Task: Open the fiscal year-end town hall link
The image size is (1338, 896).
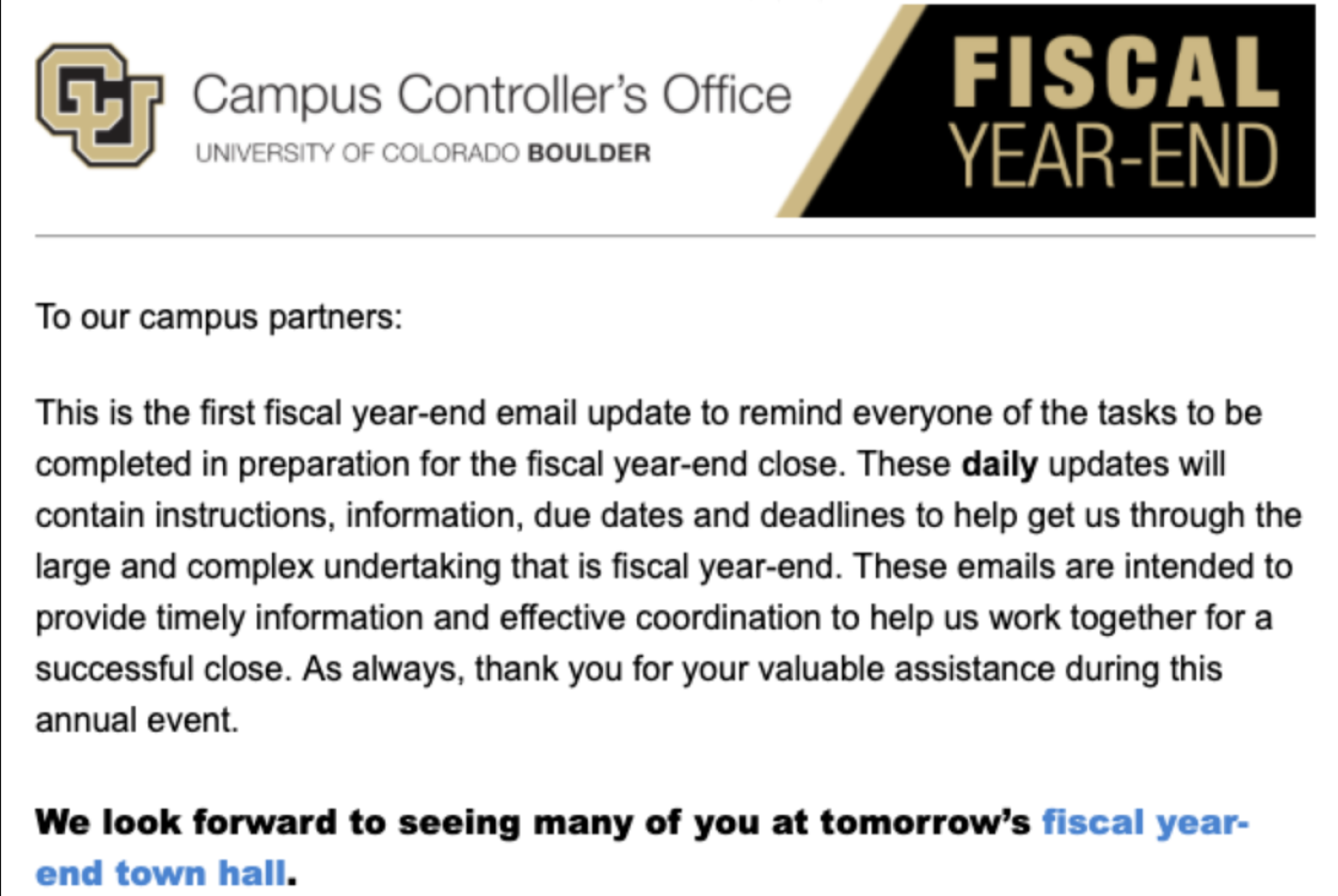Action: click(x=1144, y=822)
